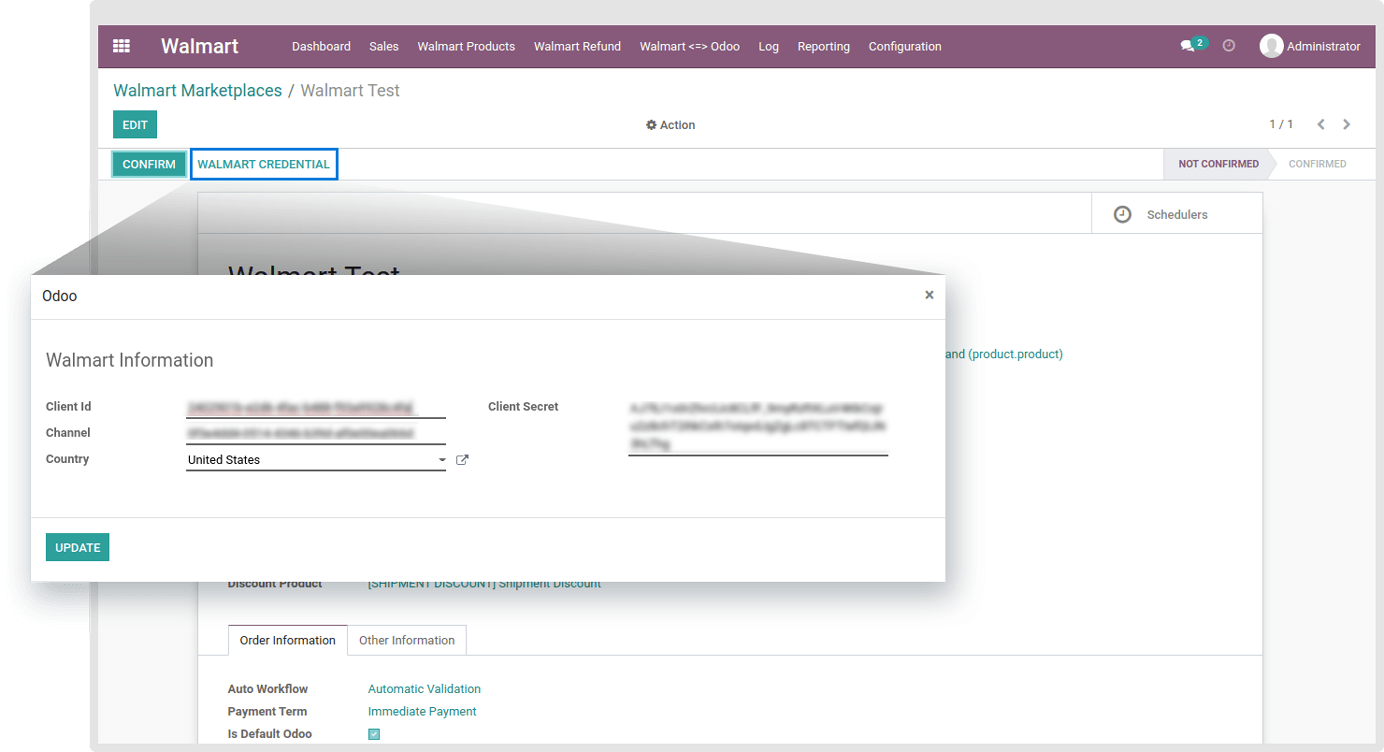This screenshot has height=752, width=1384.
Task: Click the 'Payment Term' label
Action: (267, 712)
